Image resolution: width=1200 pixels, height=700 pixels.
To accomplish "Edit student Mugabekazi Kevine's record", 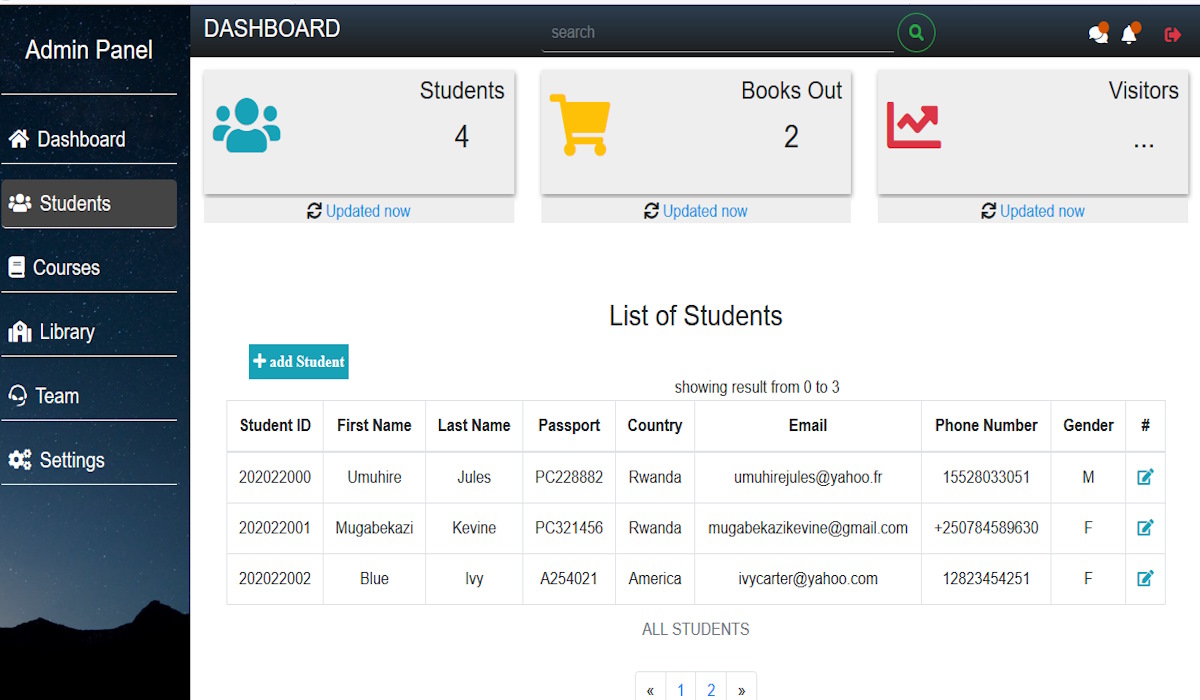I will (x=1145, y=527).
